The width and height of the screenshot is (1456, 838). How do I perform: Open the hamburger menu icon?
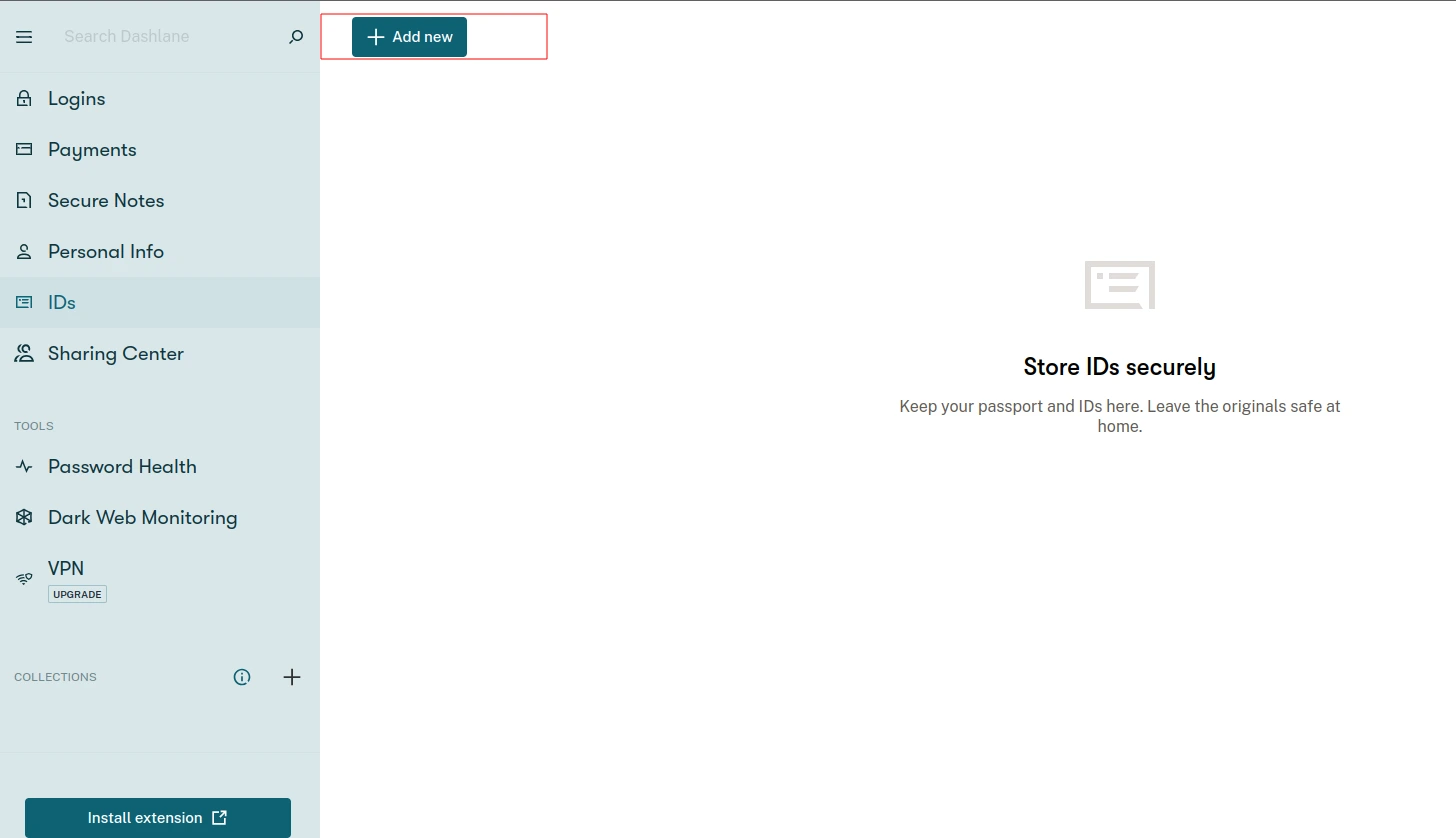[x=24, y=37]
